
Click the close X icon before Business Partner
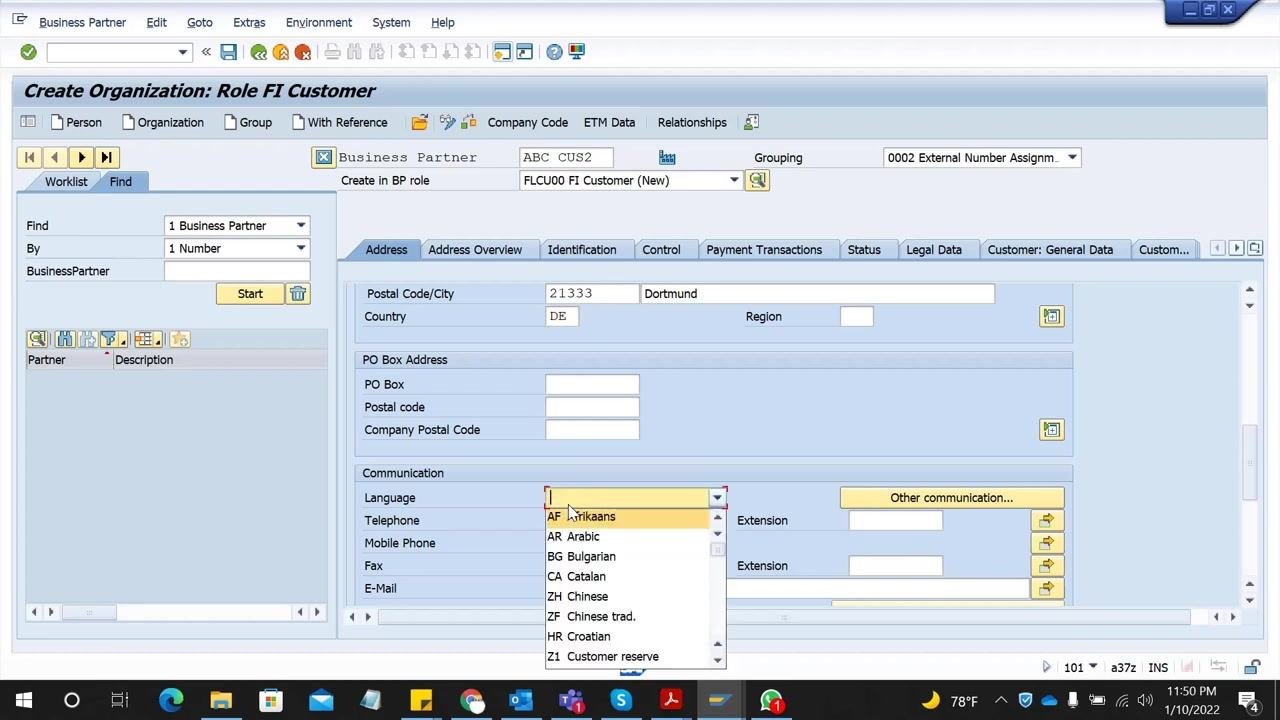click(323, 157)
